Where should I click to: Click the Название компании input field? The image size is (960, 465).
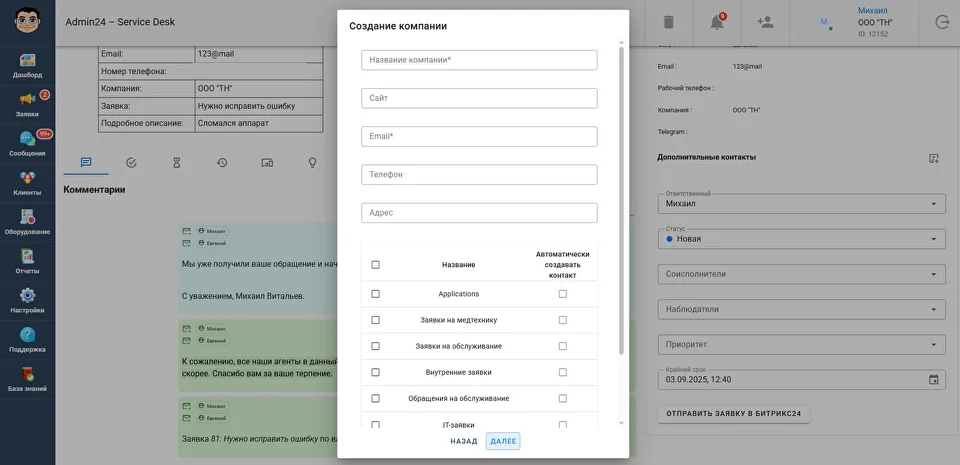pos(479,60)
